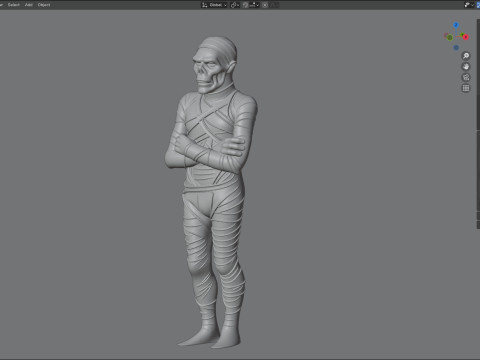Open the Object menu in the viewport header
Viewport: 480px width, 360px height.
pos(44,5)
